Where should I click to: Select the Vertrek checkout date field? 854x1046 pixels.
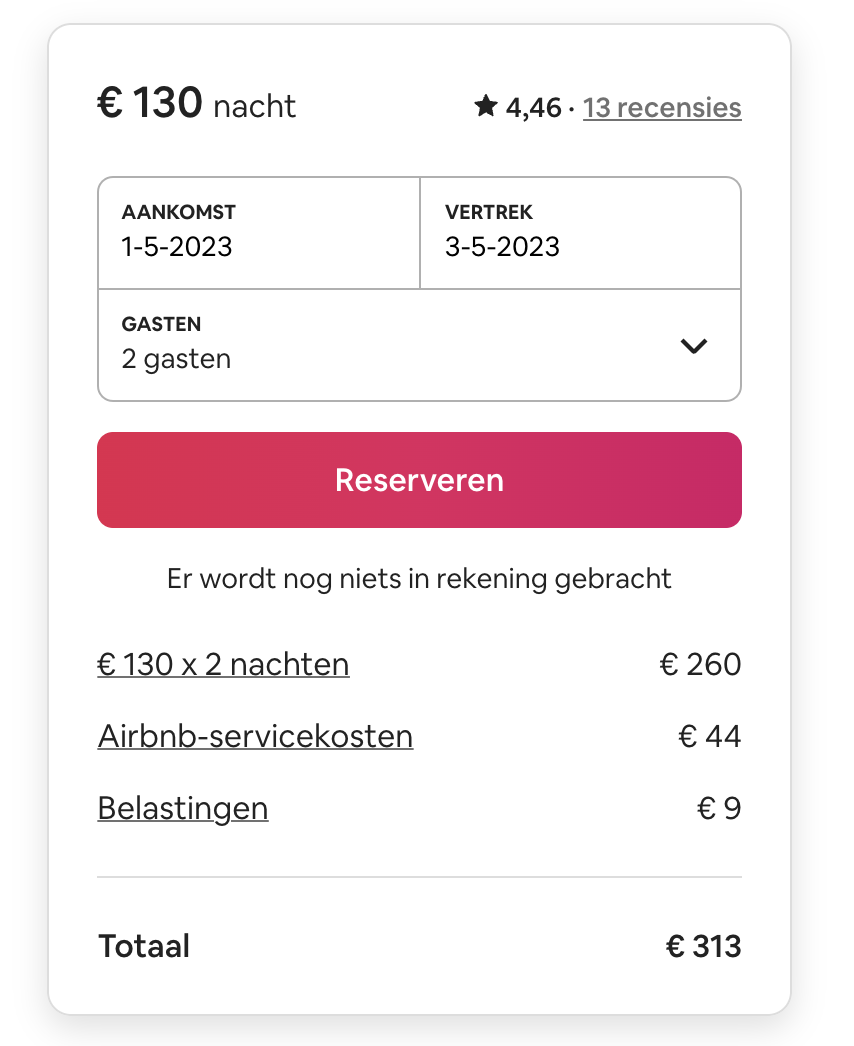(x=580, y=233)
